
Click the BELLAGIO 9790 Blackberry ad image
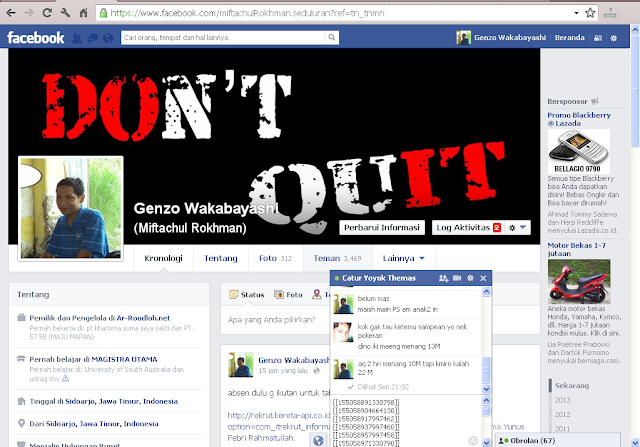tap(579, 151)
